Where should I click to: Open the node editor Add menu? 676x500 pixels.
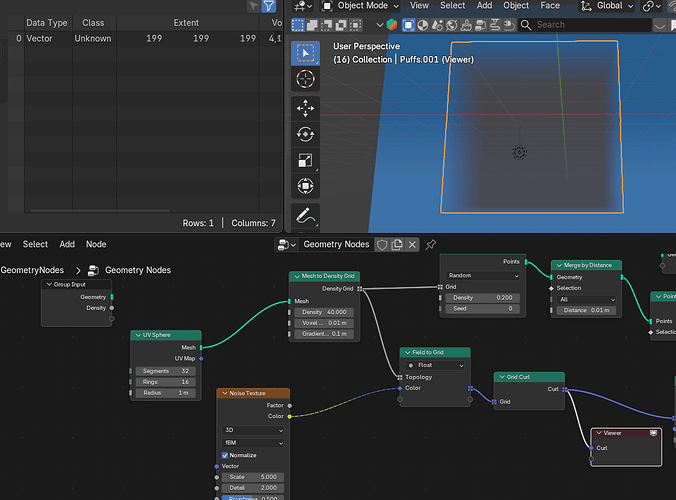(67, 244)
